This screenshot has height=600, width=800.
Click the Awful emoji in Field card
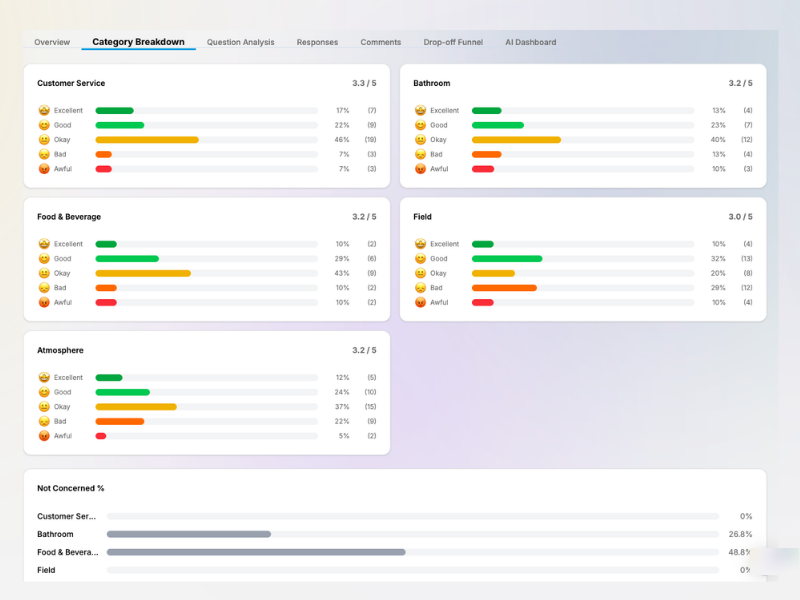click(x=420, y=303)
